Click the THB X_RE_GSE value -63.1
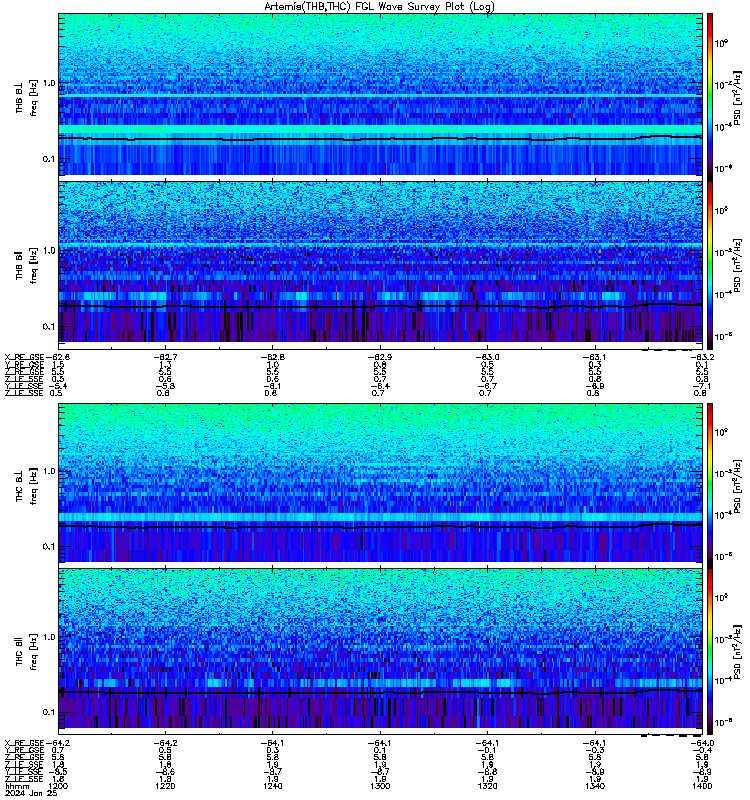This screenshot has width=750, height=800. pyautogui.click(x=595, y=357)
